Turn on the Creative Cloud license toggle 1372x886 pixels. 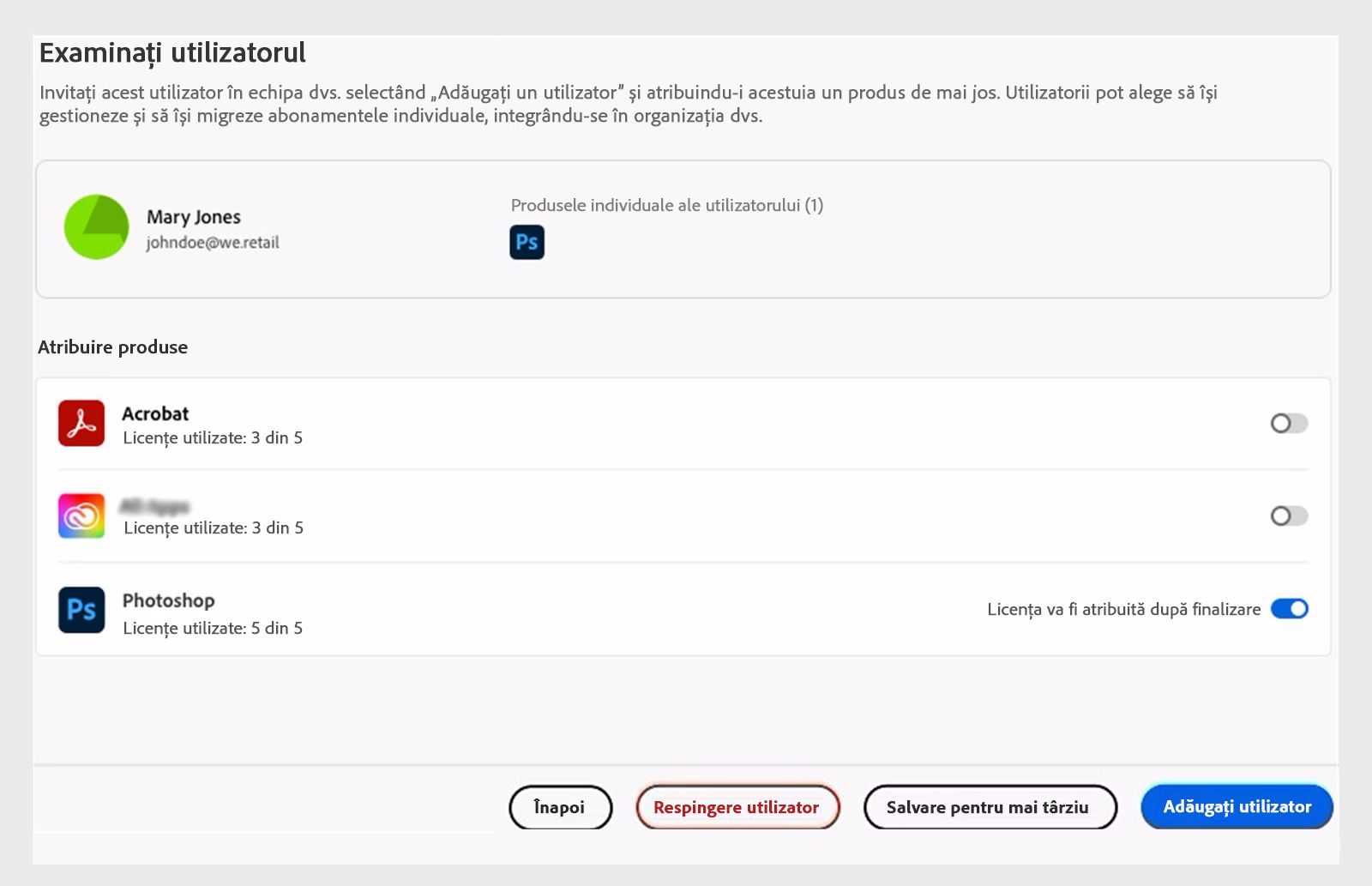(x=1288, y=516)
